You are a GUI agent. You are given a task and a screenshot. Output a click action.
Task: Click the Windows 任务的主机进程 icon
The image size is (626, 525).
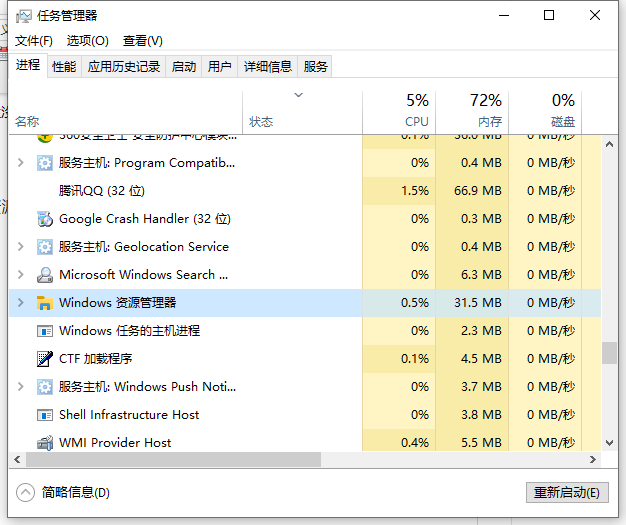(x=44, y=331)
